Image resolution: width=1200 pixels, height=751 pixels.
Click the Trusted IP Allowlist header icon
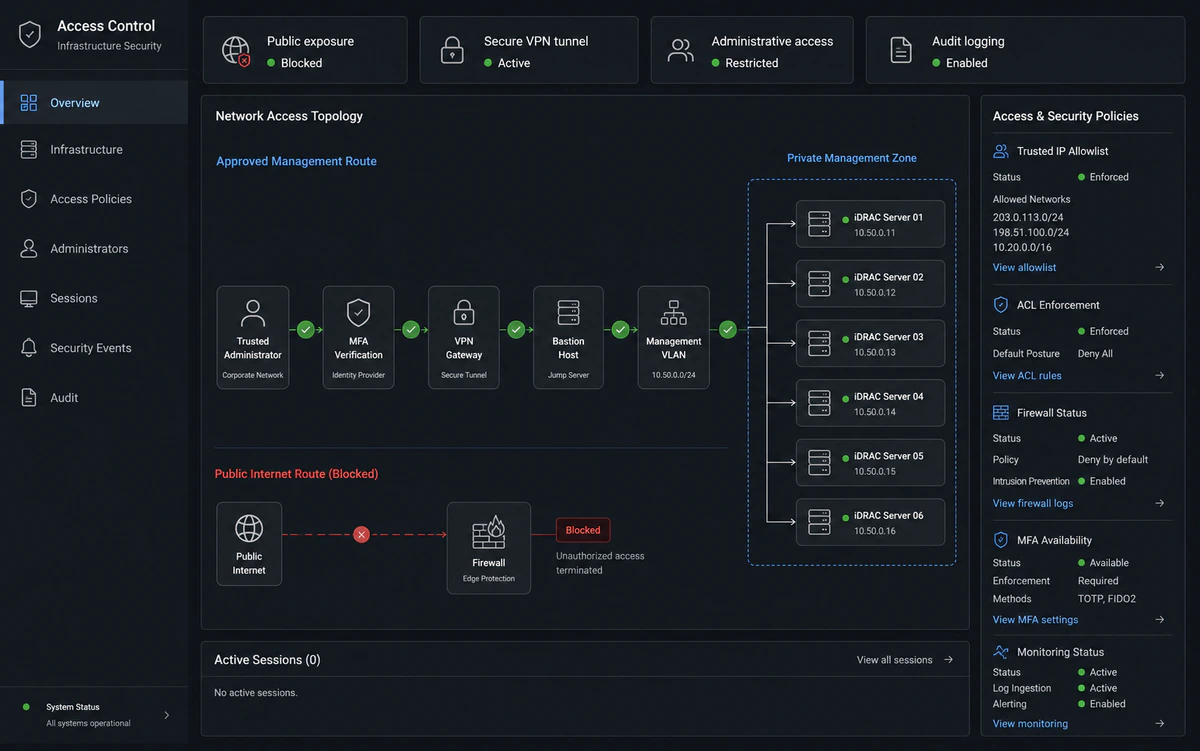pyautogui.click(x=1001, y=151)
